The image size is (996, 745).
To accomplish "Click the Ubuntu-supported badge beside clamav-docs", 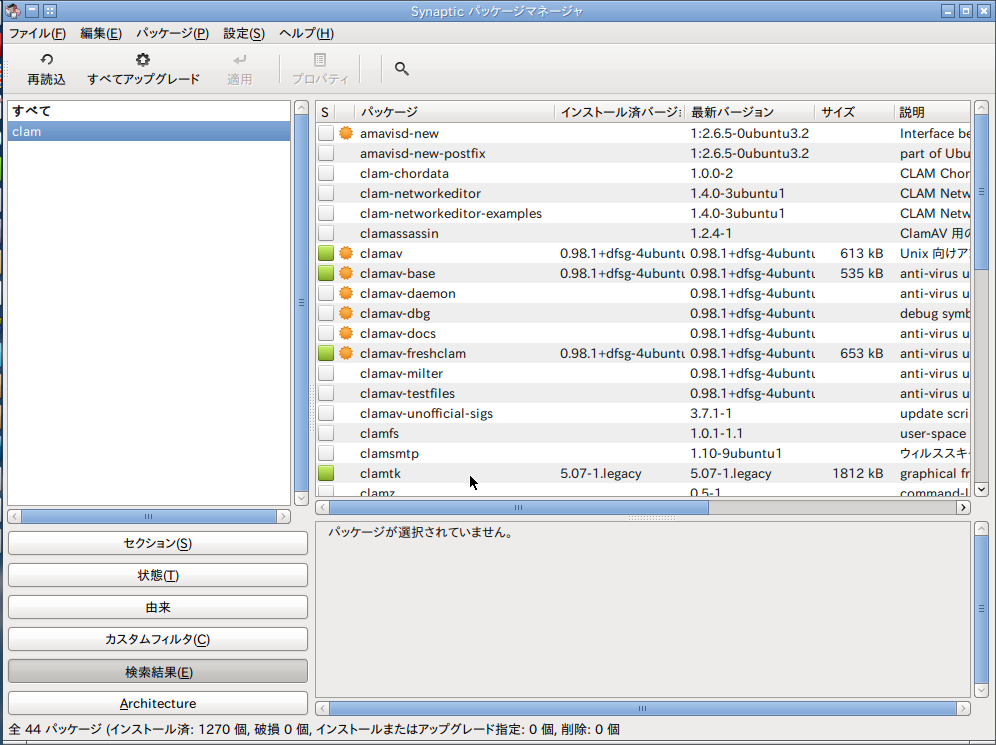I will pyautogui.click(x=346, y=333).
